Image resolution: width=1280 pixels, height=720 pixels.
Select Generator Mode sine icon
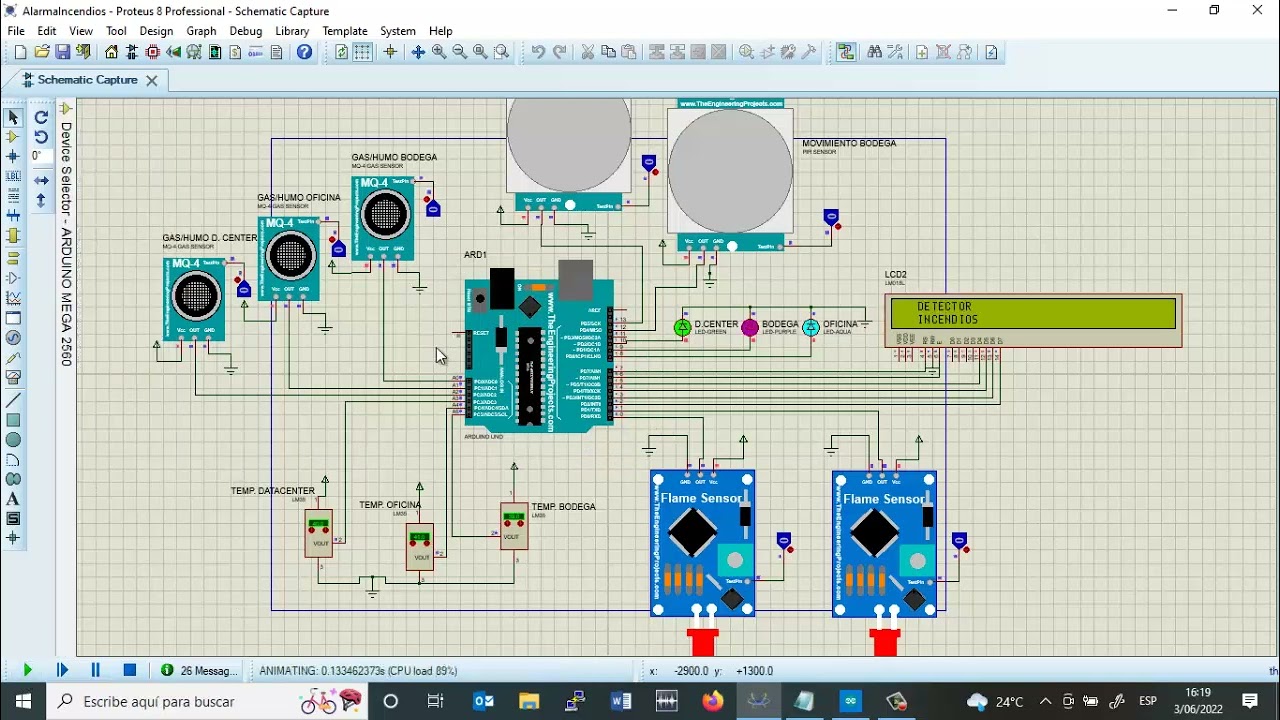click(x=13, y=338)
